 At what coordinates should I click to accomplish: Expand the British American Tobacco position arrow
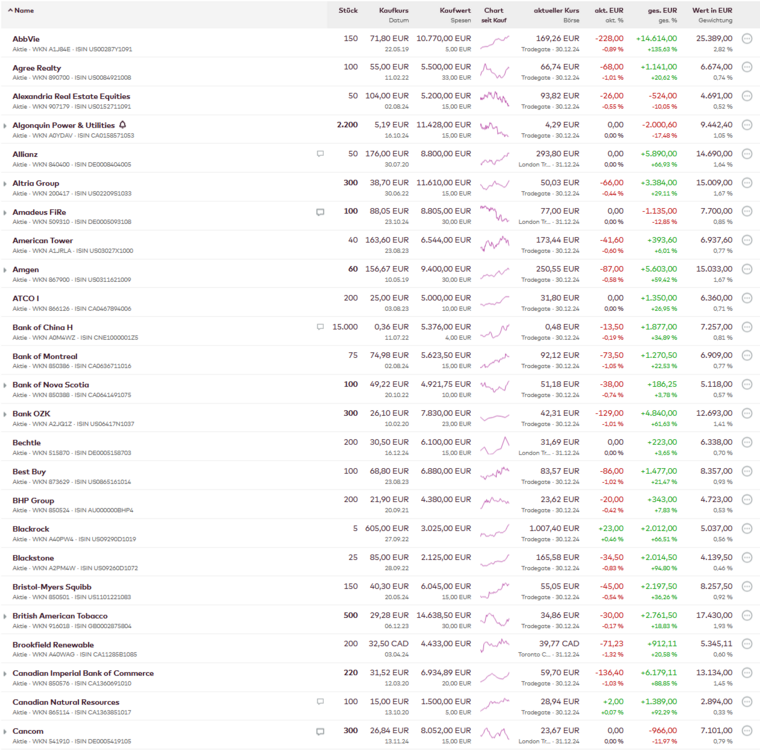click(5, 616)
